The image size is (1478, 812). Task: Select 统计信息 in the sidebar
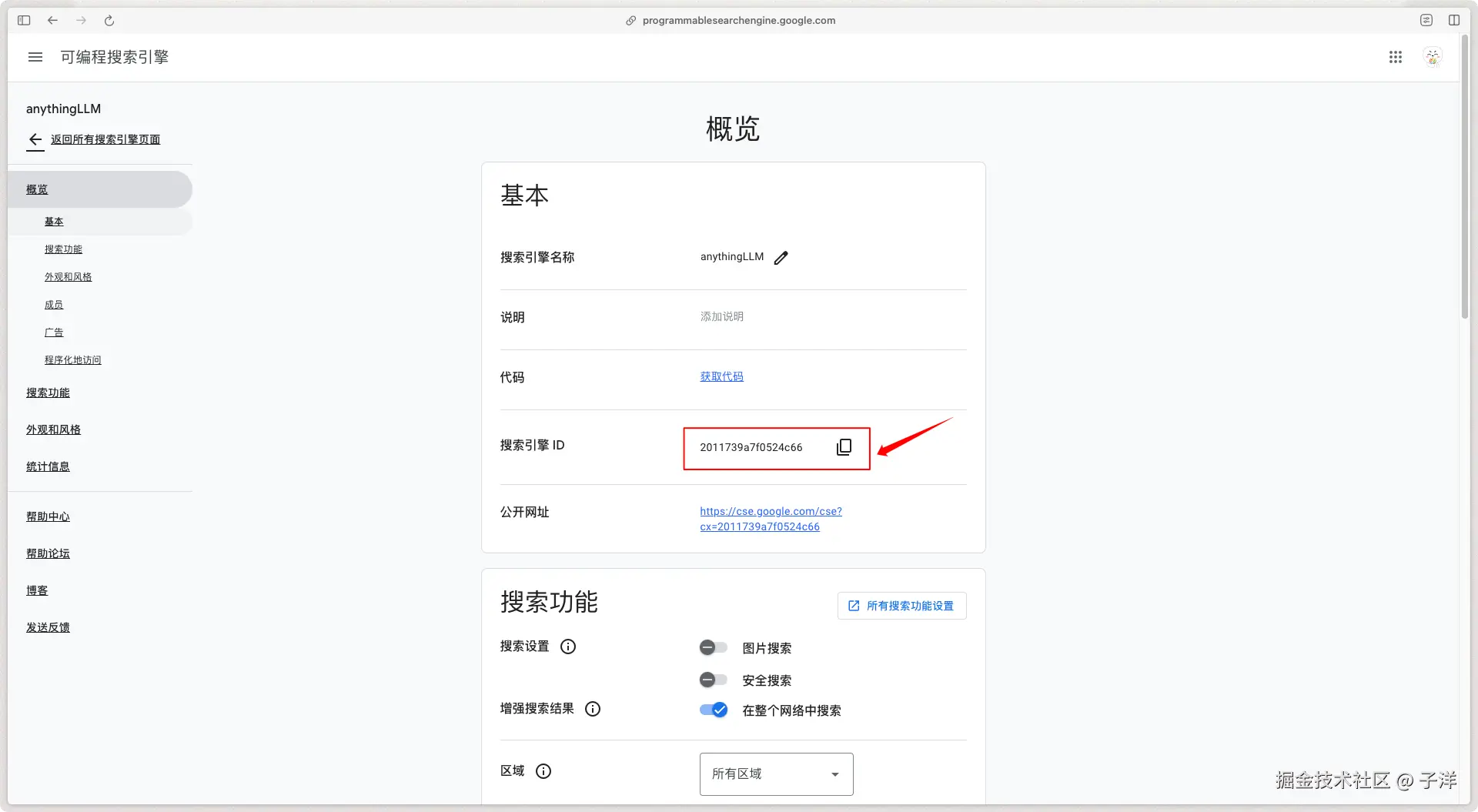tap(47, 466)
